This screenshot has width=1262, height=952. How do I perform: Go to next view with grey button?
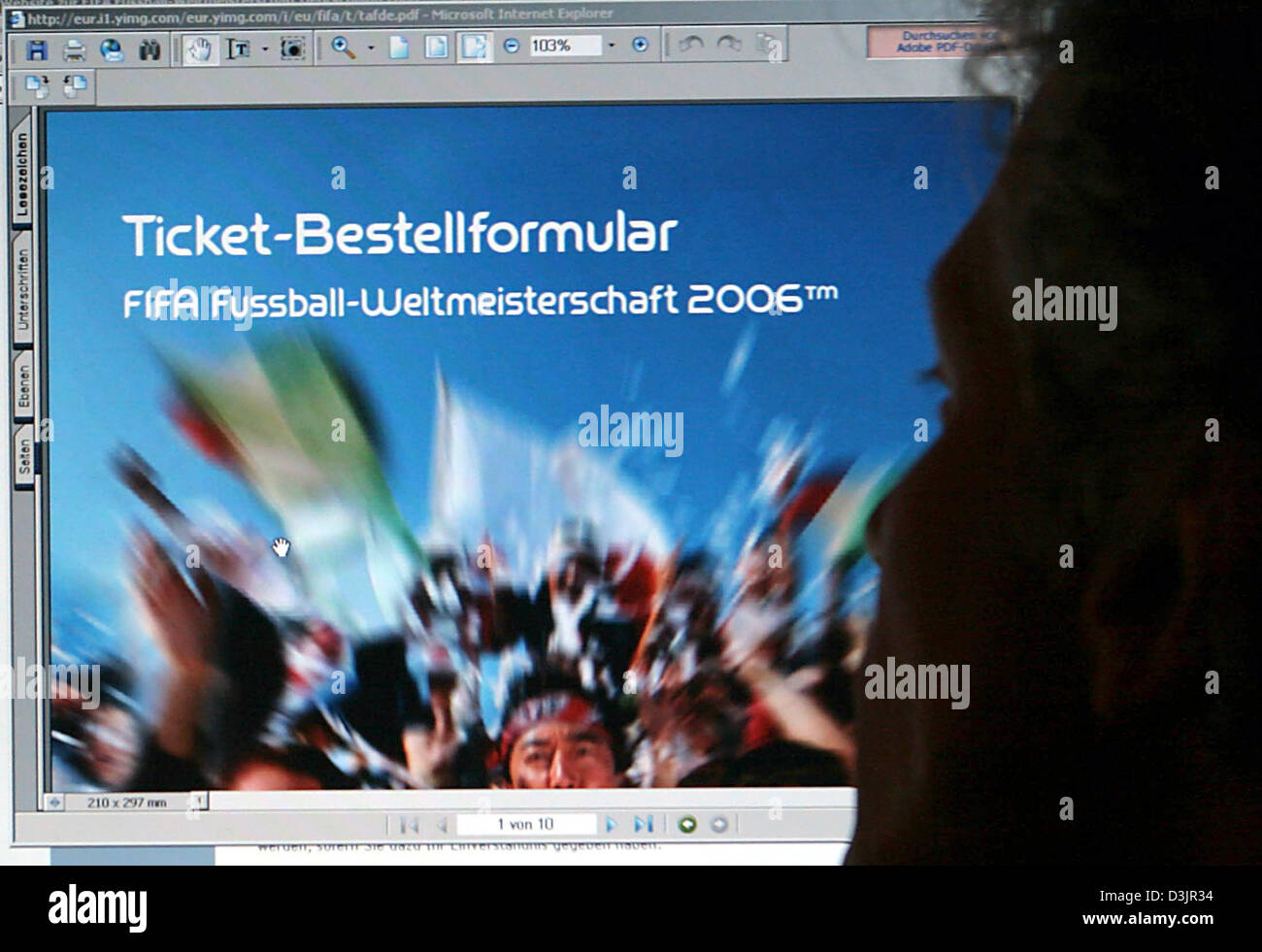click(x=719, y=825)
